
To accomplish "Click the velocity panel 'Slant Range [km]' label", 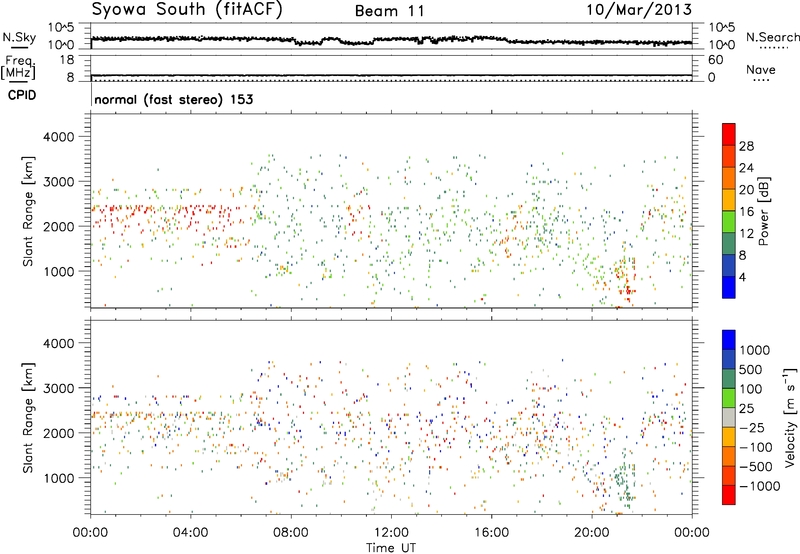I will tap(29, 417).
